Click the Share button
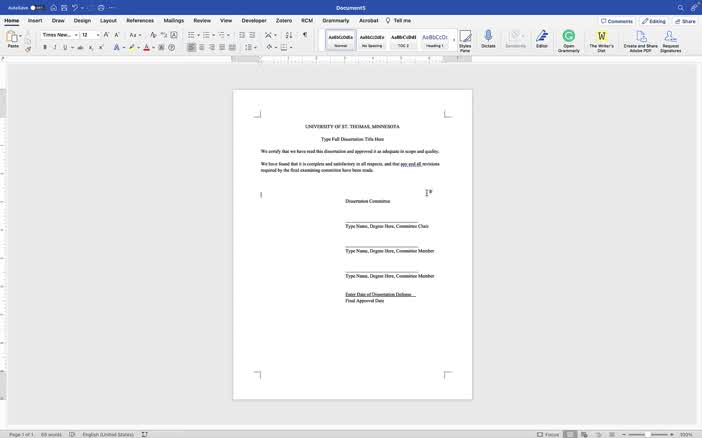The height and width of the screenshot is (438, 702). point(685,21)
